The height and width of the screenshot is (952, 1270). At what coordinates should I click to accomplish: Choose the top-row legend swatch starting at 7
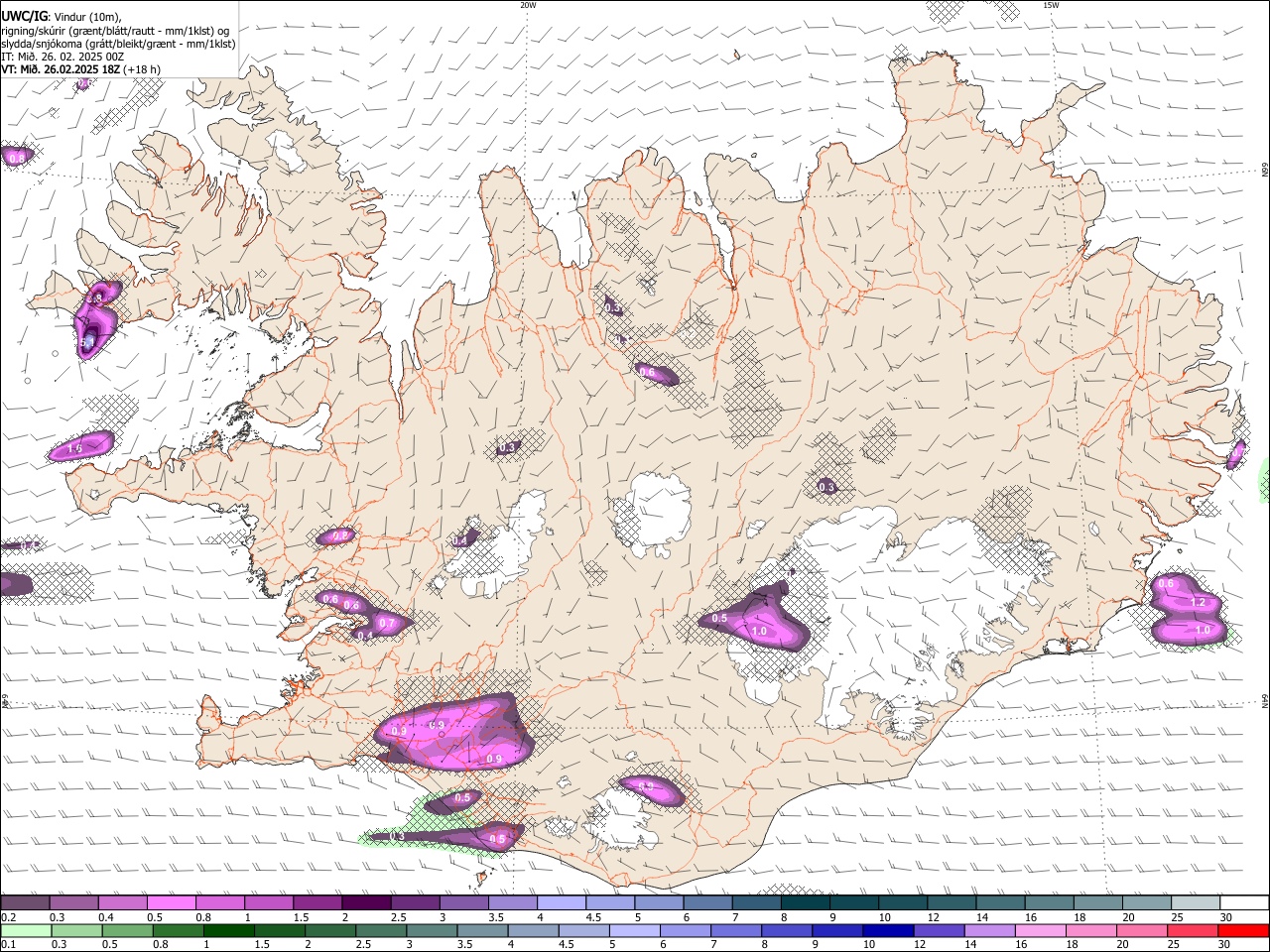755,903
